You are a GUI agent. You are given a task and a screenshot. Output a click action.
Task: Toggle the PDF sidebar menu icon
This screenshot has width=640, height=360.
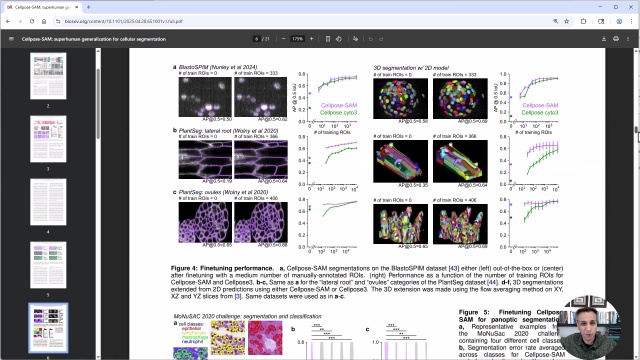(11, 39)
